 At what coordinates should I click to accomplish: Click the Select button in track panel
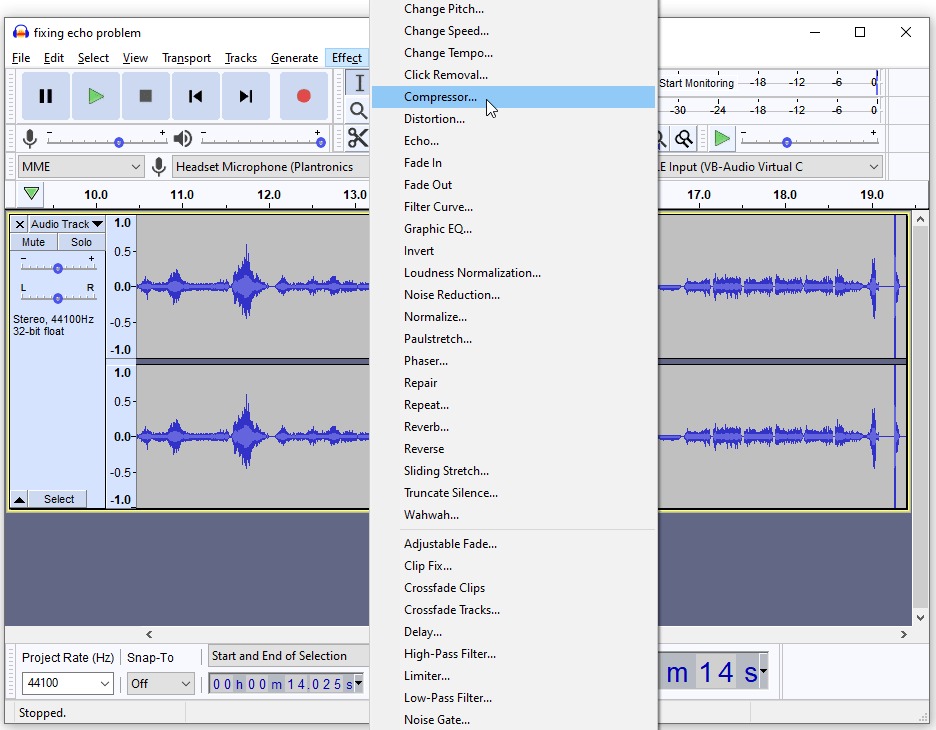point(57,498)
